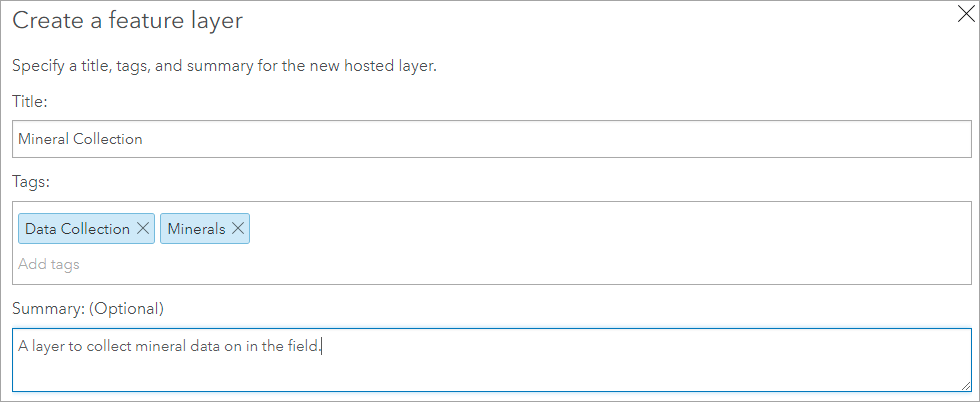Select the Minerals tag label
This screenshot has height=402, width=980.
196,229
